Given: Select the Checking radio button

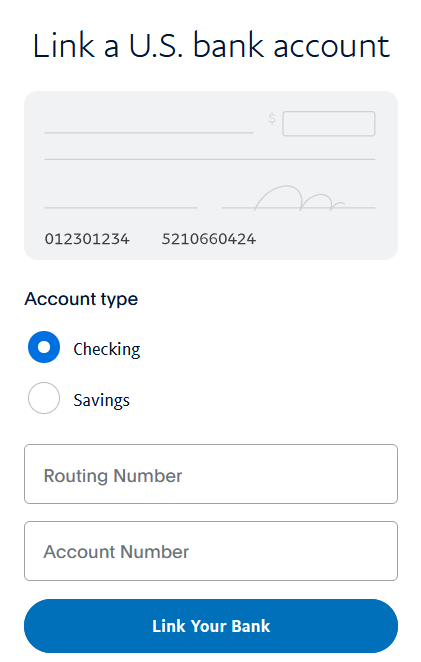Looking at the screenshot, I should click(44, 347).
